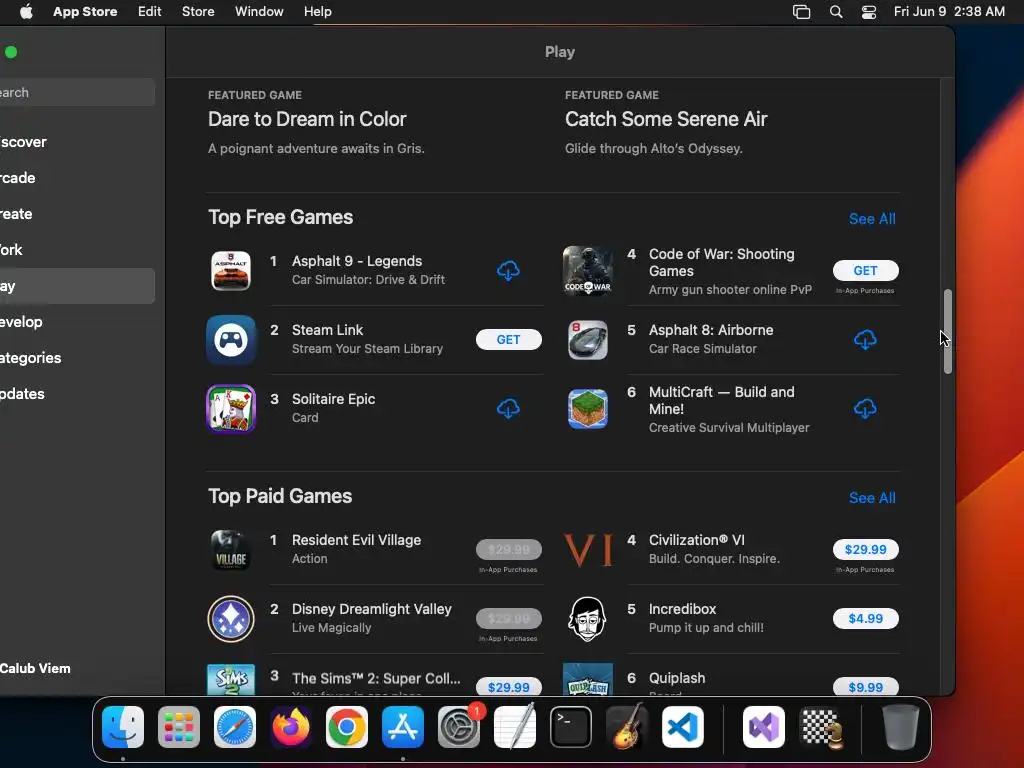Open GarageBand from the Dock
Viewport: 1024px width, 768px height.
pos(627,727)
